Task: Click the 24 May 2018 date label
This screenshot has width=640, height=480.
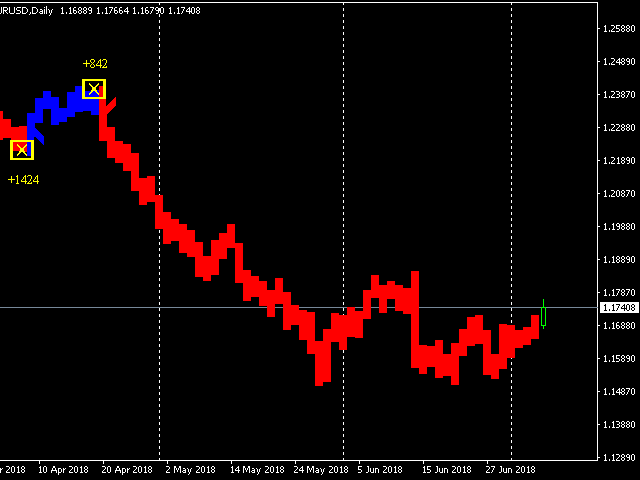Action: (321, 470)
